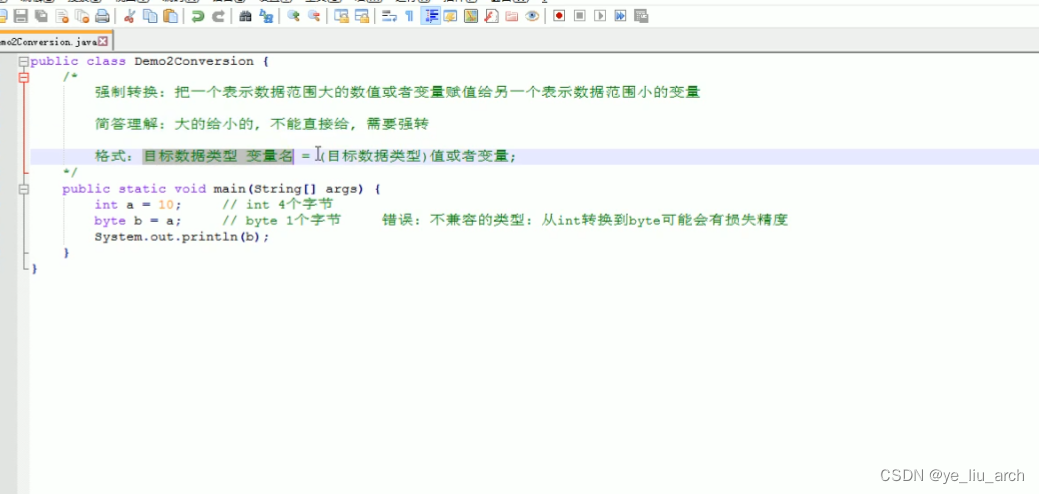Open Folder as Workspace icon
The image size is (1039, 494).
coord(512,16)
